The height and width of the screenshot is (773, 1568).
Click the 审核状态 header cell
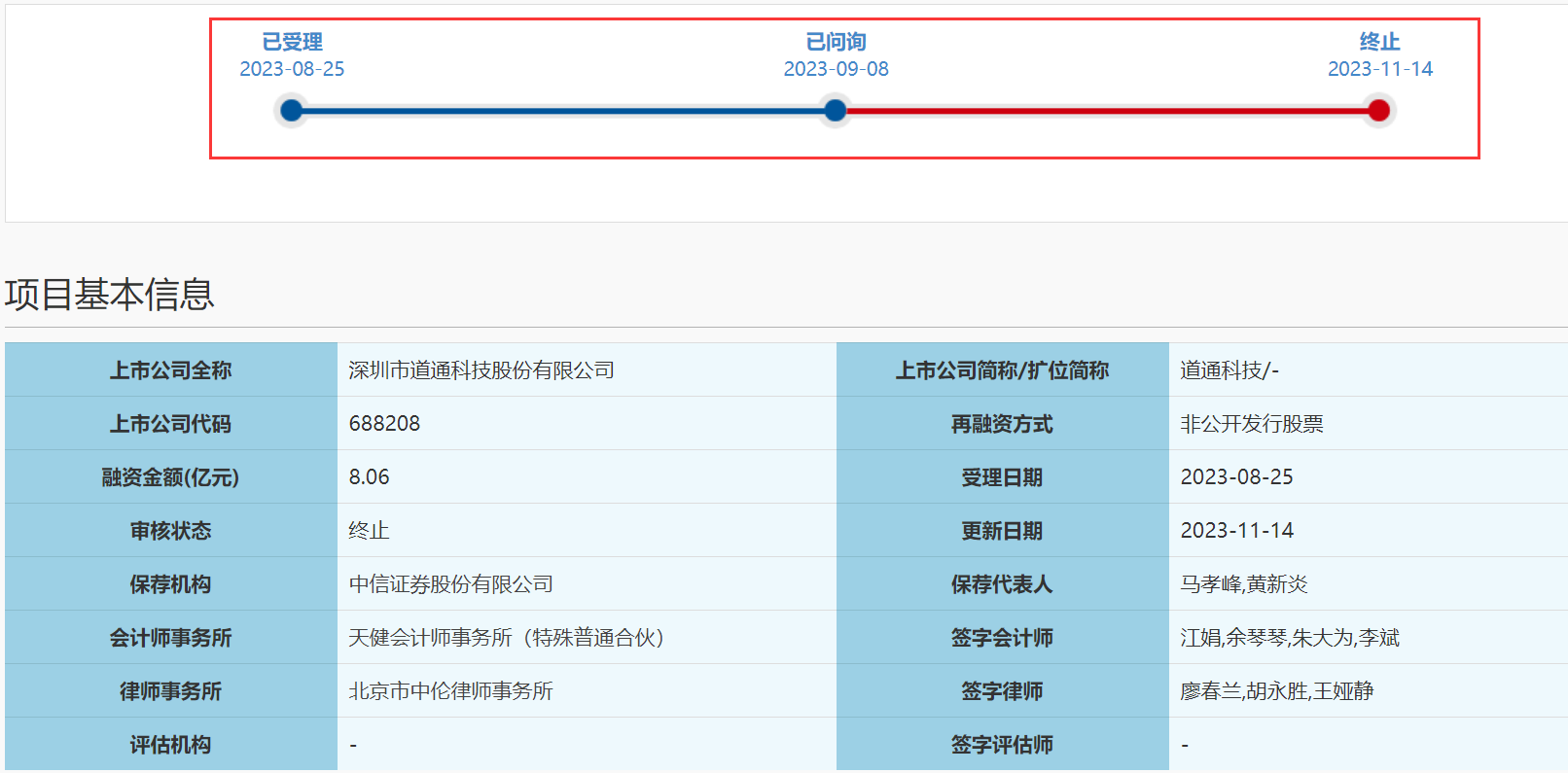(171, 530)
